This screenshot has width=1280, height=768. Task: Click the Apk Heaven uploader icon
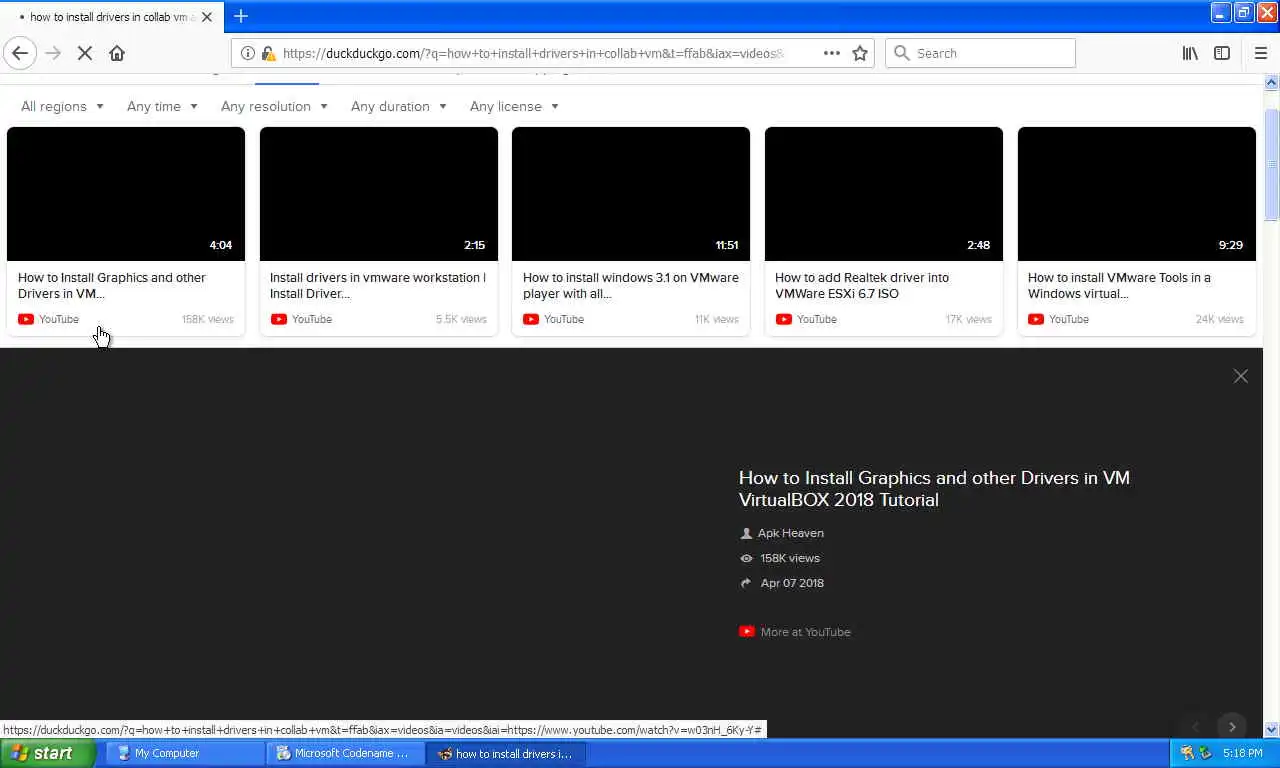click(x=746, y=533)
